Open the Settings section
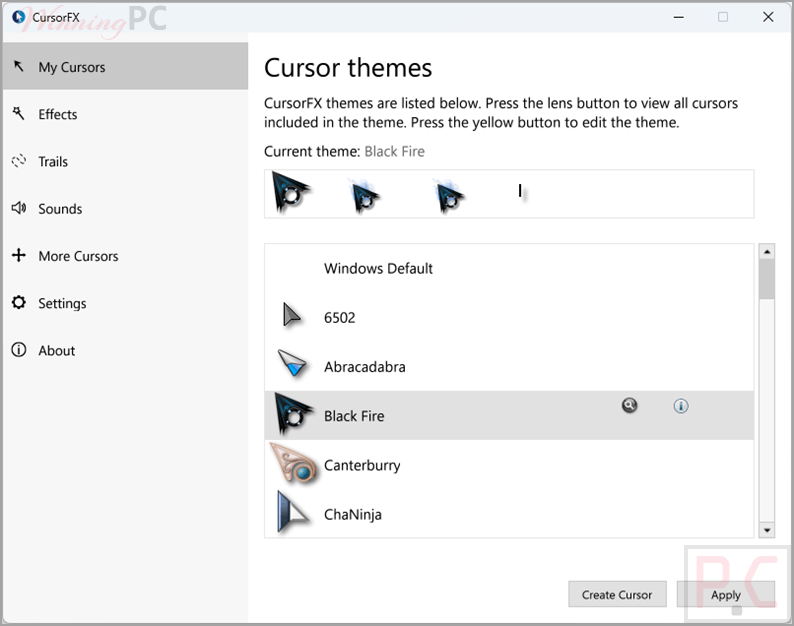794x626 pixels. tap(125, 303)
